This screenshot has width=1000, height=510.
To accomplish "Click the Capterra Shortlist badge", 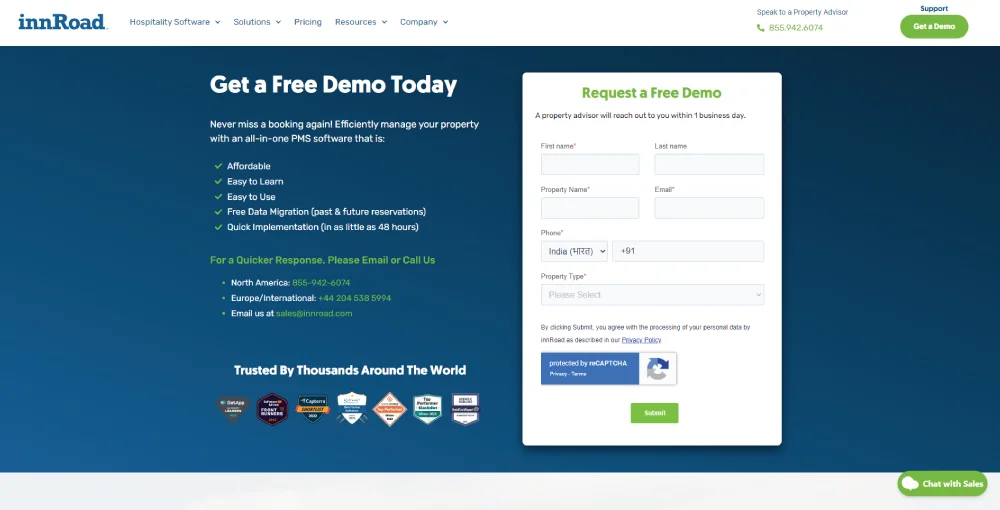I will click(x=312, y=409).
